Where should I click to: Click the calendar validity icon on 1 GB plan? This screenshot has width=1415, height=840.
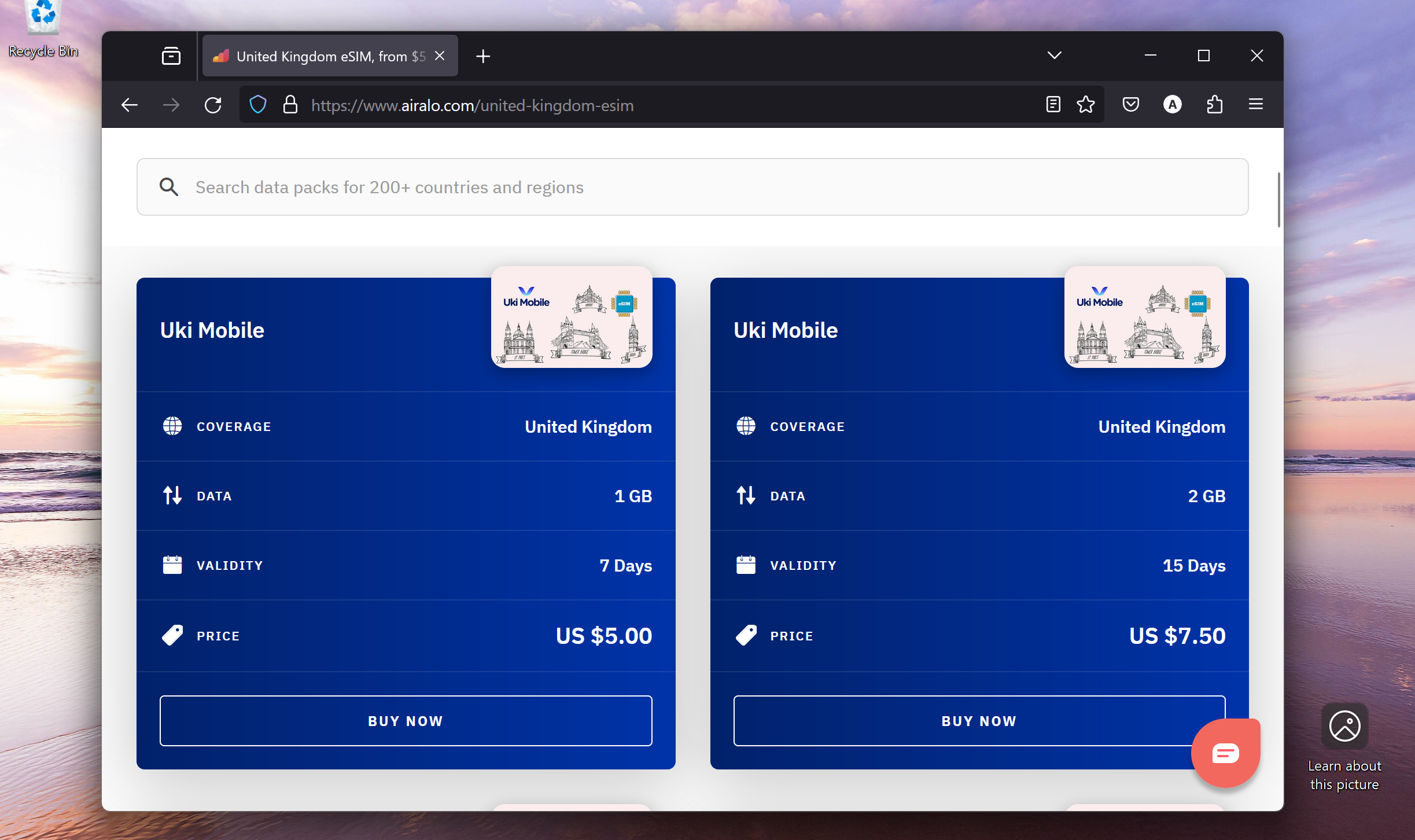coord(172,565)
